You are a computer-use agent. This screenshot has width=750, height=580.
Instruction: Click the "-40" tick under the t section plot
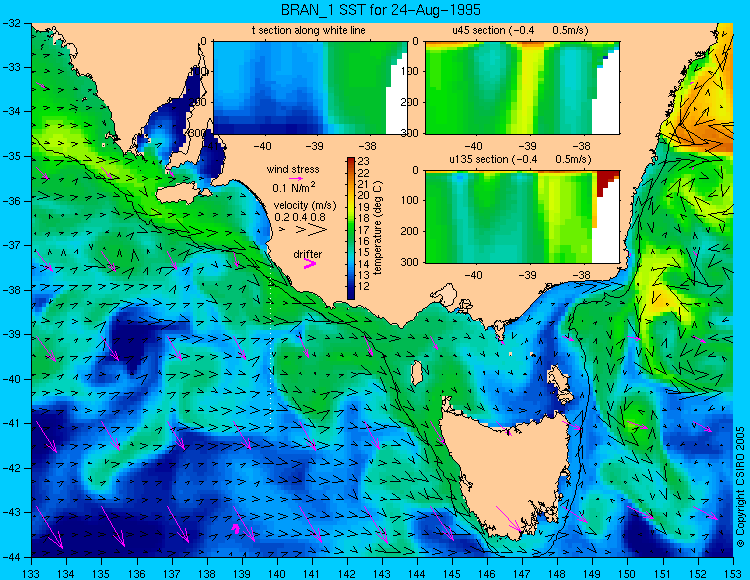pyautogui.click(x=262, y=146)
